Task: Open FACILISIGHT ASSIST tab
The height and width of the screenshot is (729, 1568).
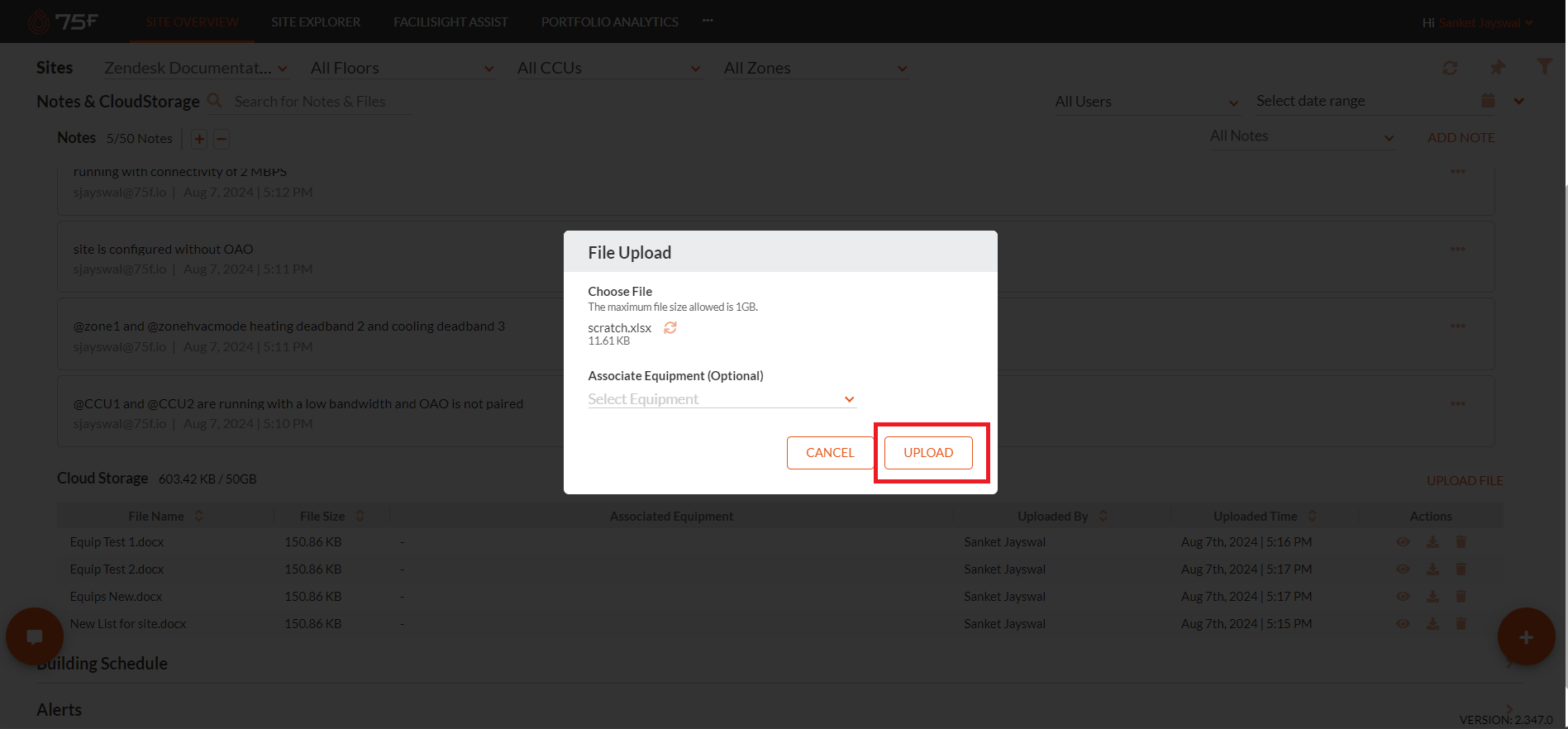Action: click(450, 21)
